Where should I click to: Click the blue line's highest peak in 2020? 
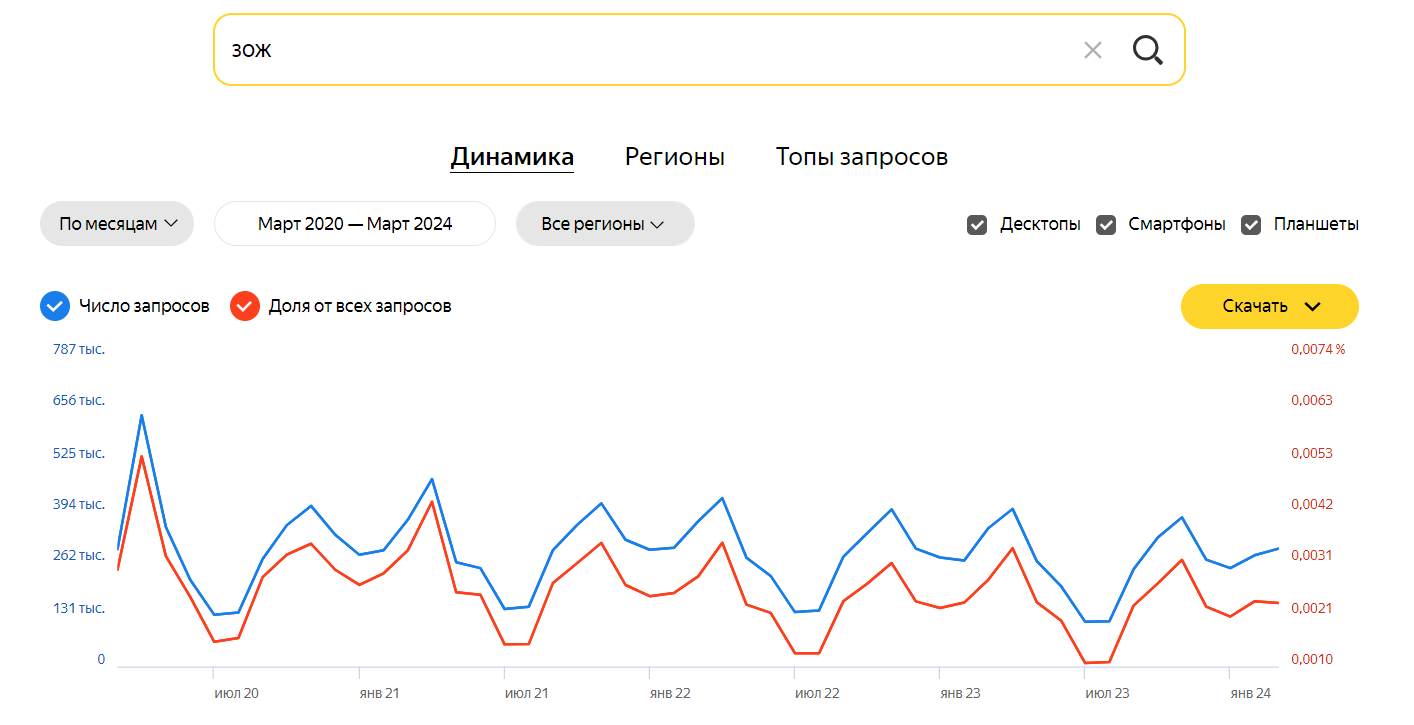[x=142, y=415]
